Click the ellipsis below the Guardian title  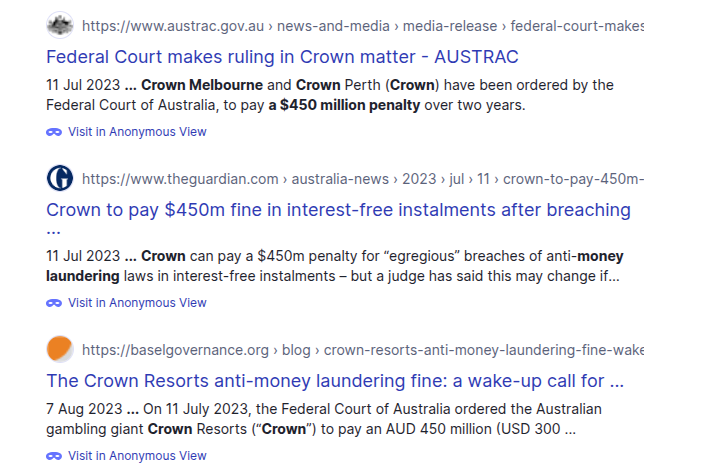[52, 231]
